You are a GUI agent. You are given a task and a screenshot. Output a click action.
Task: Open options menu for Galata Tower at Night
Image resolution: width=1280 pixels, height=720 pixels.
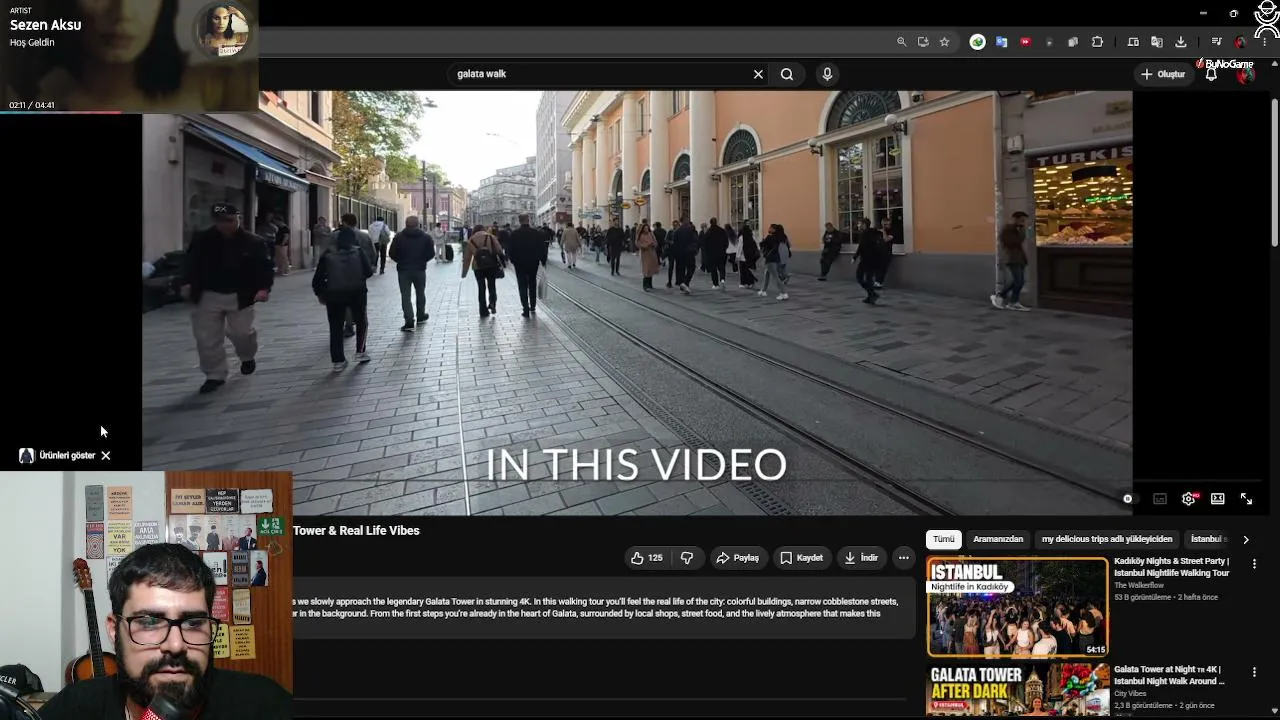tap(1254, 672)
